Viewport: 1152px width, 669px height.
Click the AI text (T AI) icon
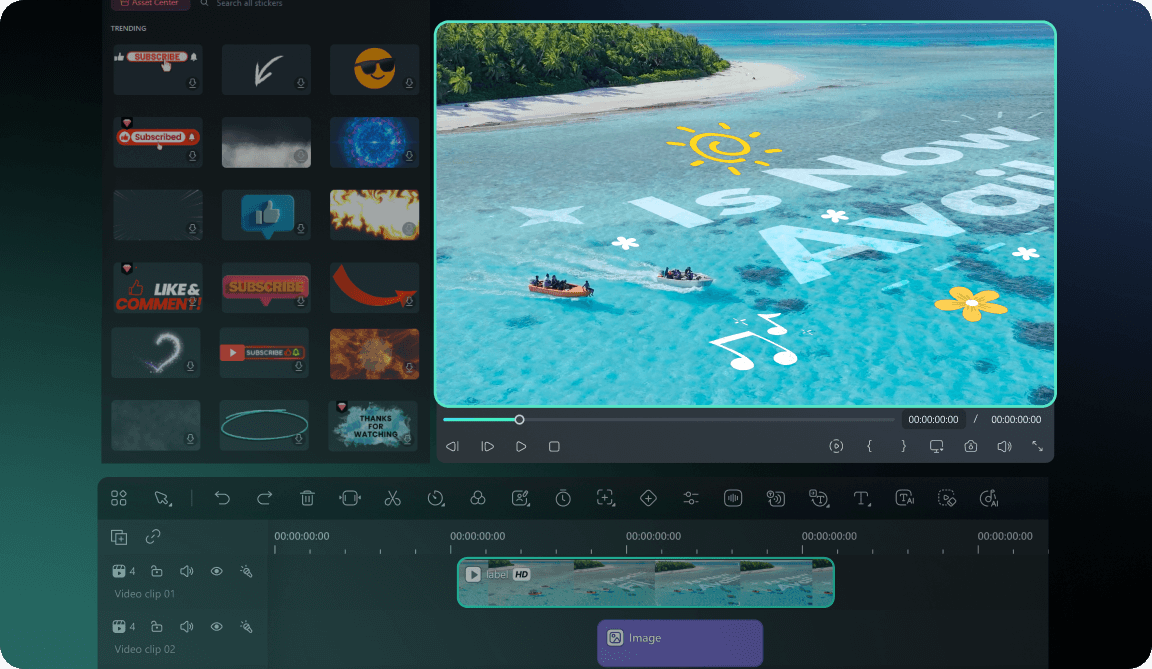click(x=904, y=499)
